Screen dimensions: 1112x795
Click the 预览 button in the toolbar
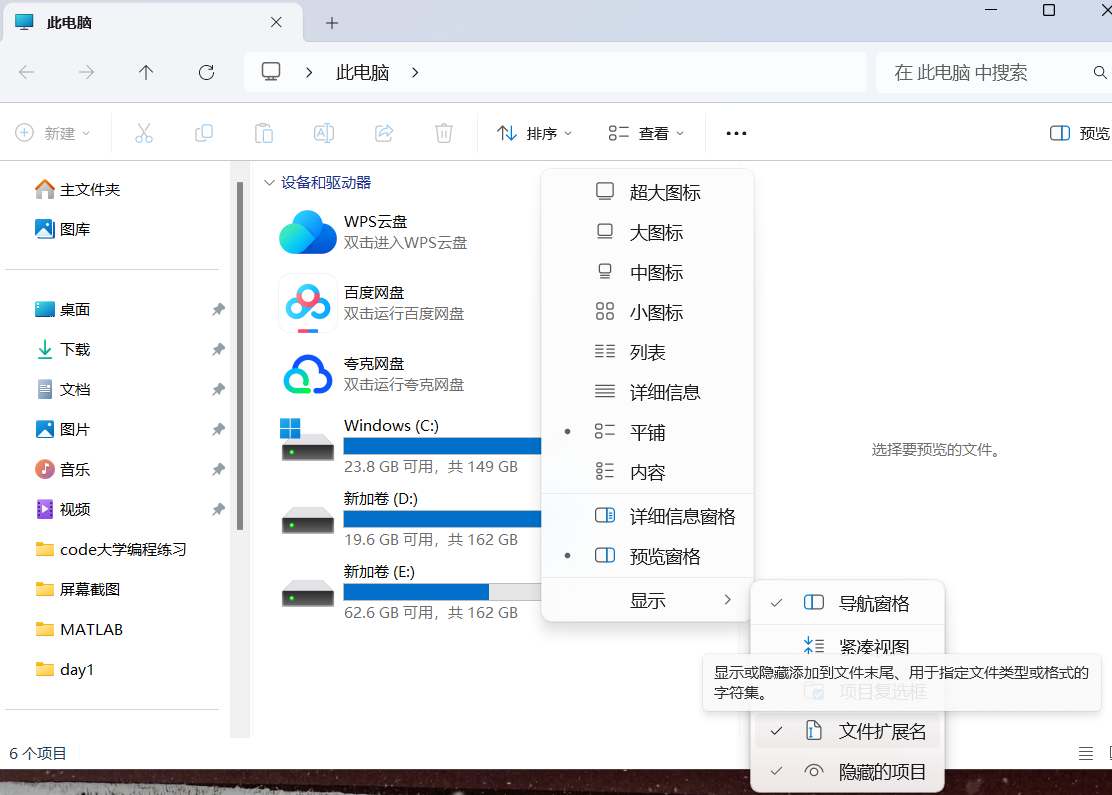click(1079, 133)
